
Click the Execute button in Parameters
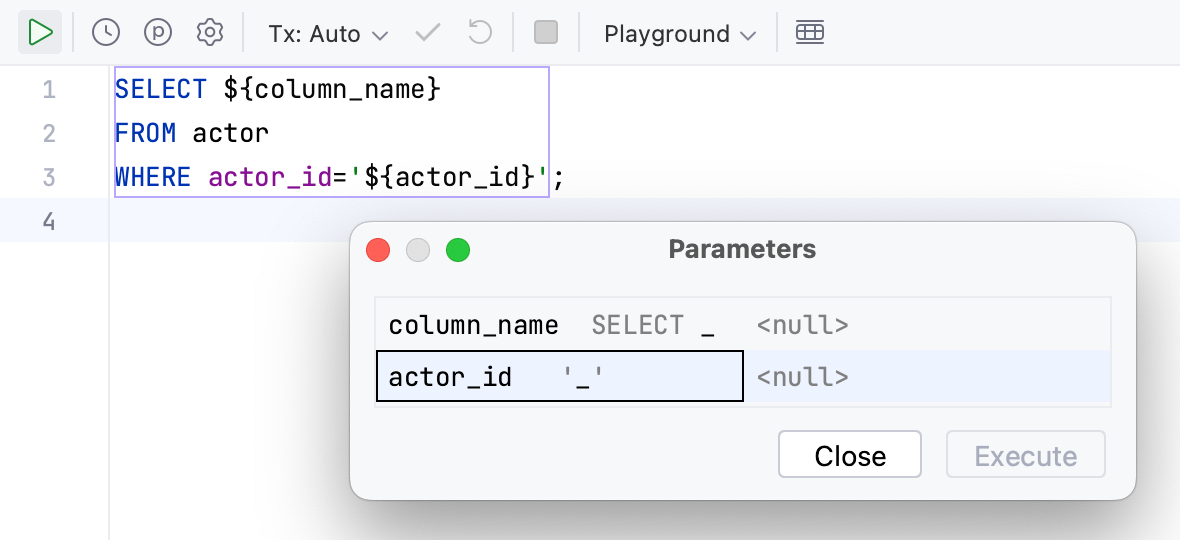(x=1025, y=456)
